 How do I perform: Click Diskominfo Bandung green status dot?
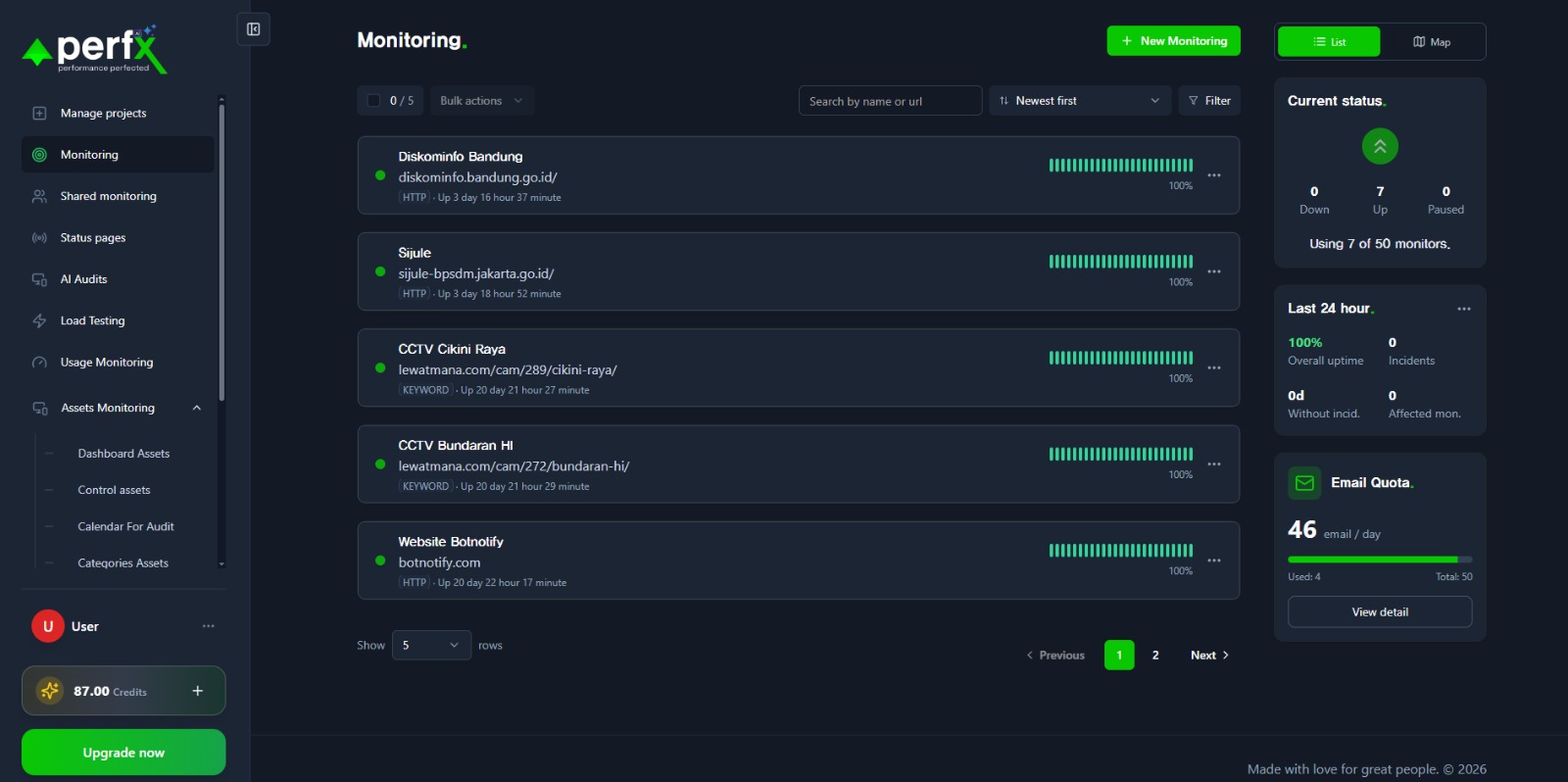[x=380, y=175]
